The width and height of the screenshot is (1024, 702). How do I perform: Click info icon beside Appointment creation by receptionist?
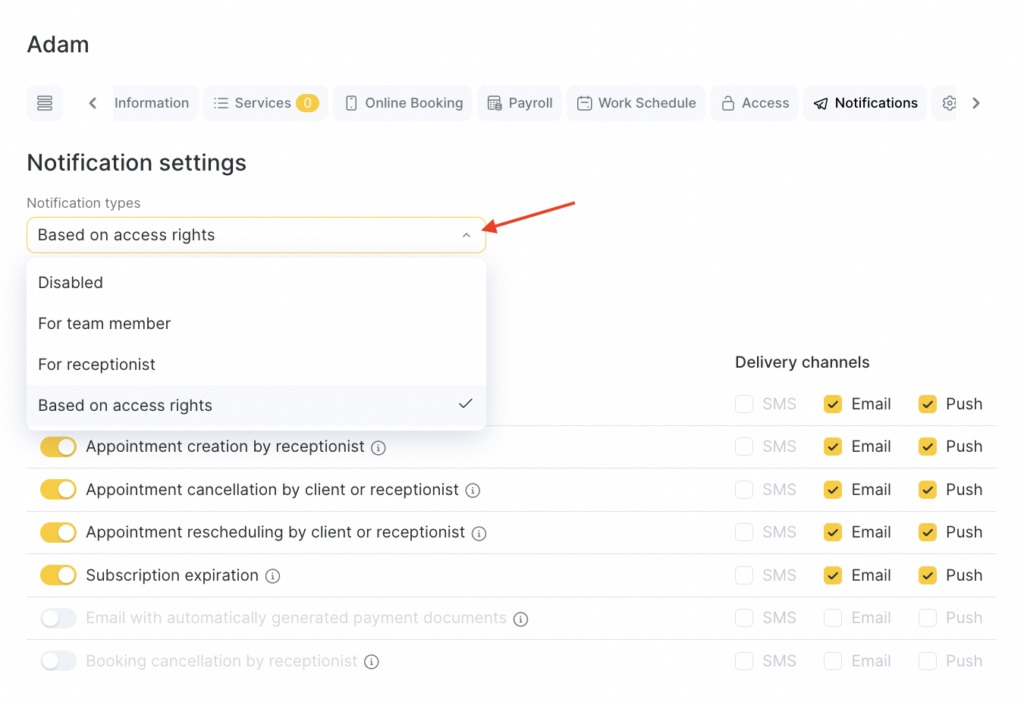[x=378, y=448]
